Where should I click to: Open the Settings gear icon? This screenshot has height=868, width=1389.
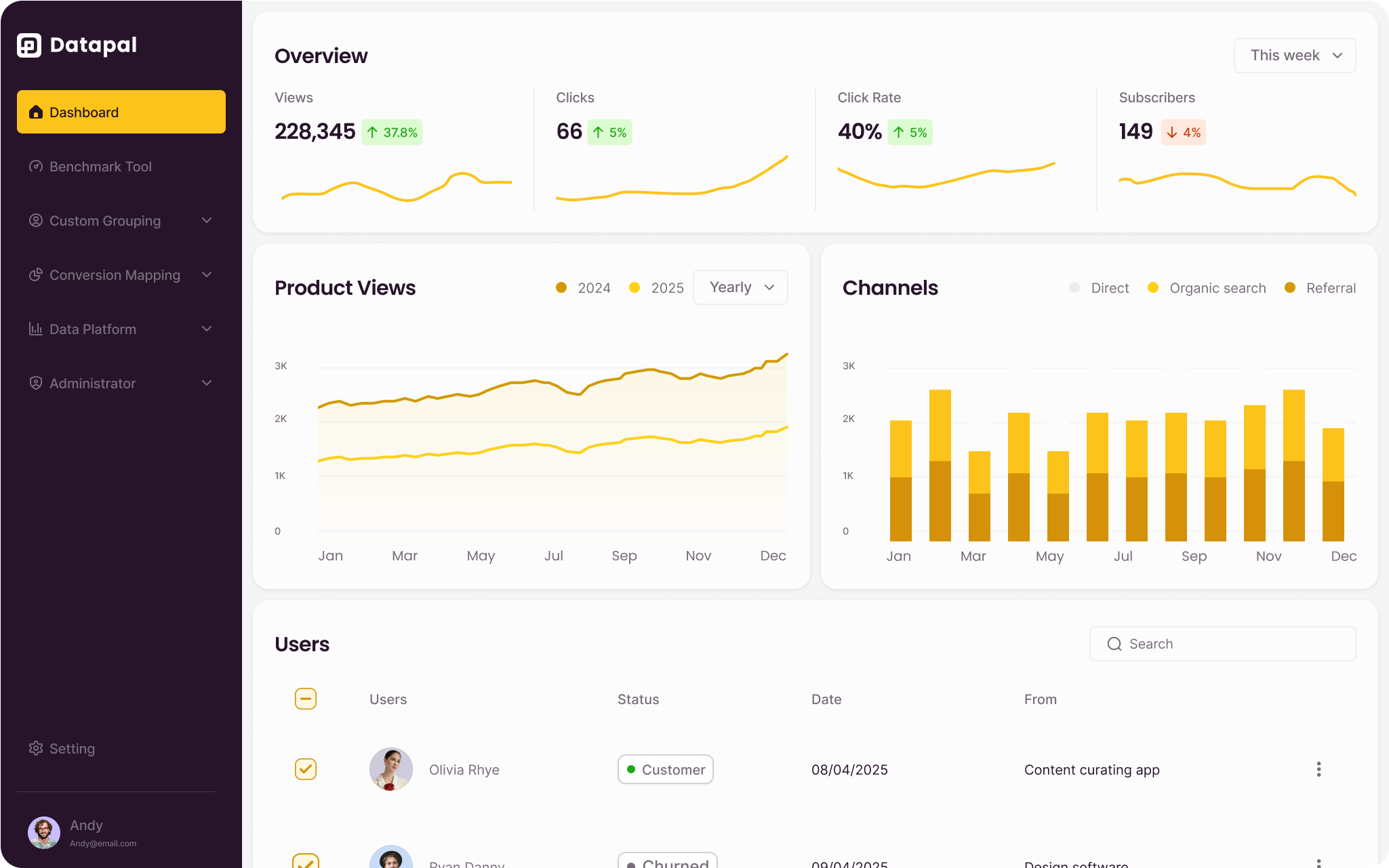tap(36, 748)
